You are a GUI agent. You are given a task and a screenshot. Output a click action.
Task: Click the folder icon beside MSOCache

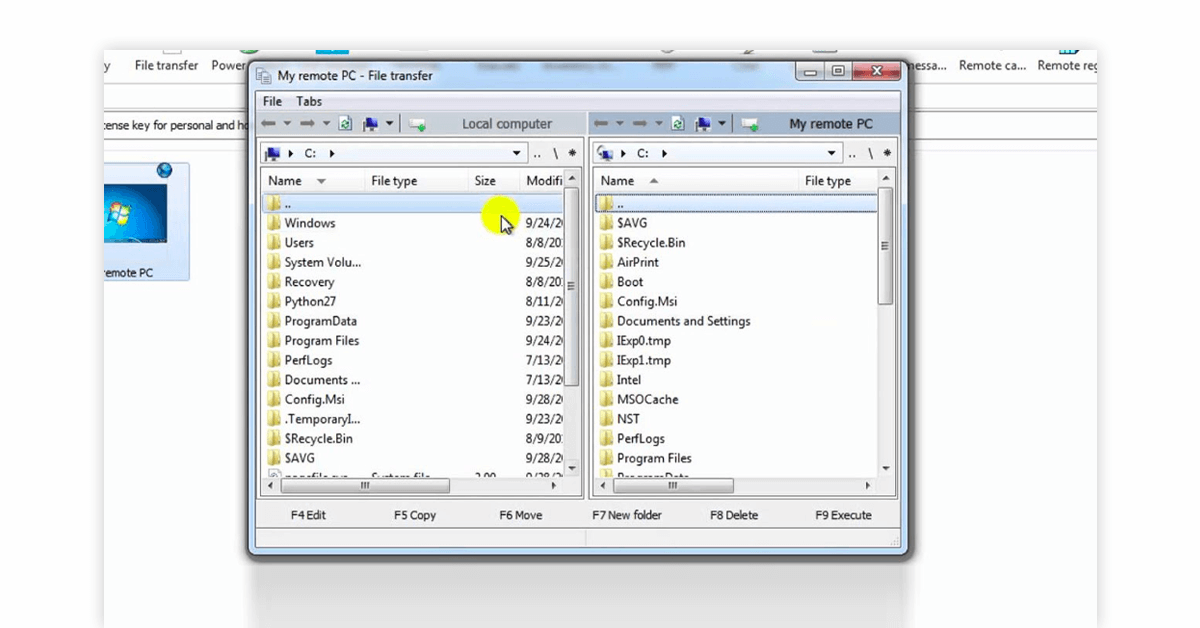tap(606, 399)
